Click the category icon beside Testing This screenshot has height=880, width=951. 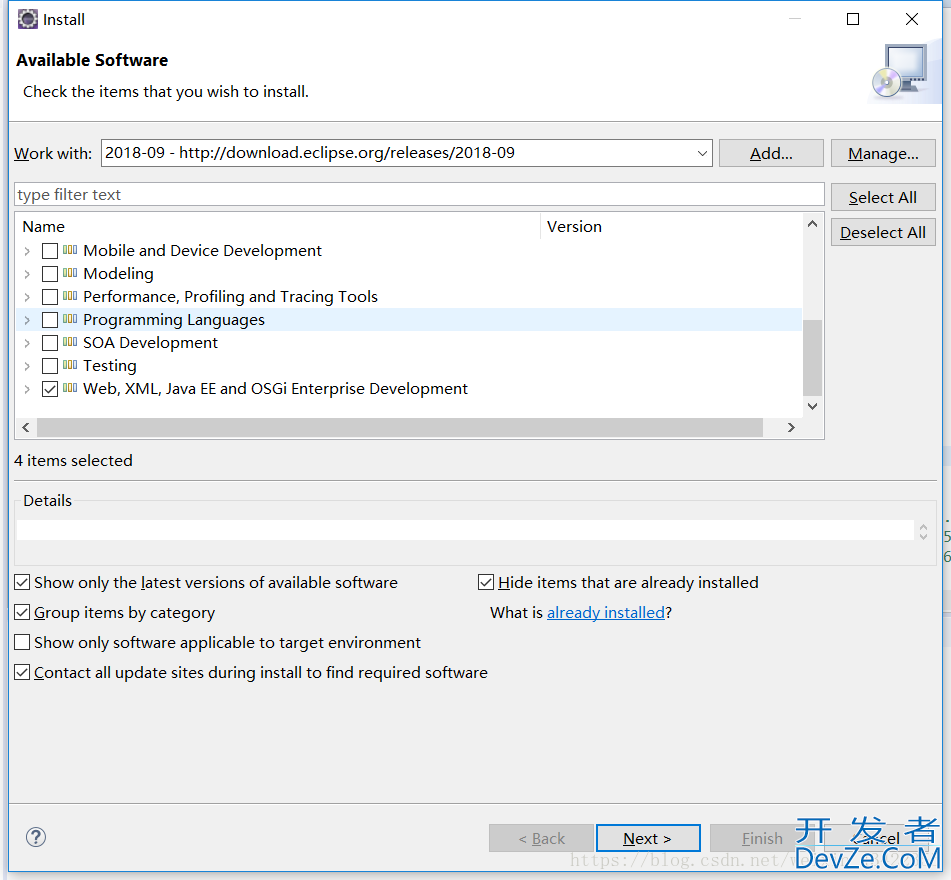(x=70, y=364)
